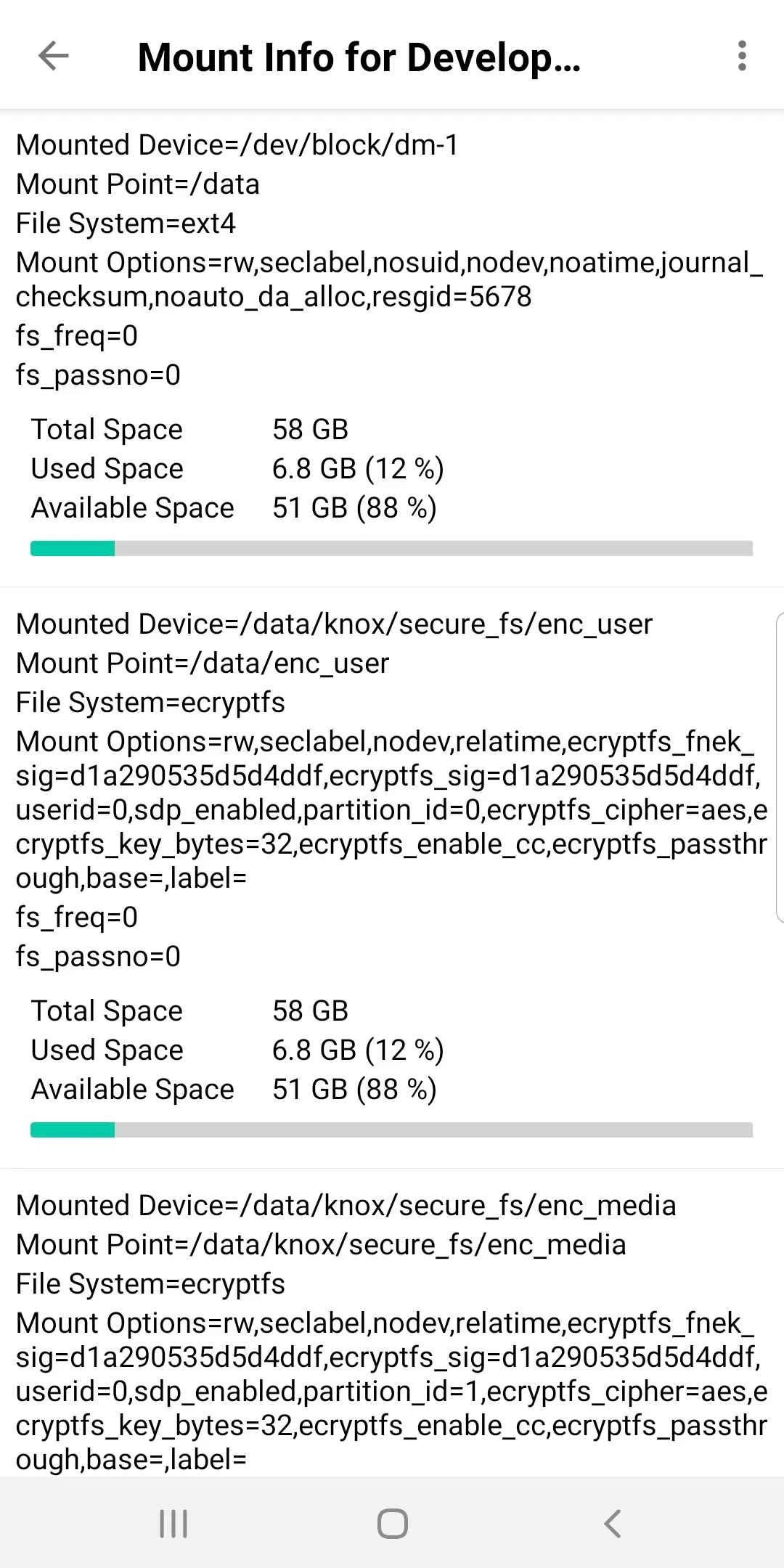Viewport: 784px width, 1568px height.
Task: Tap the enc_user storage usage bar
Action: click(391, 1130)
